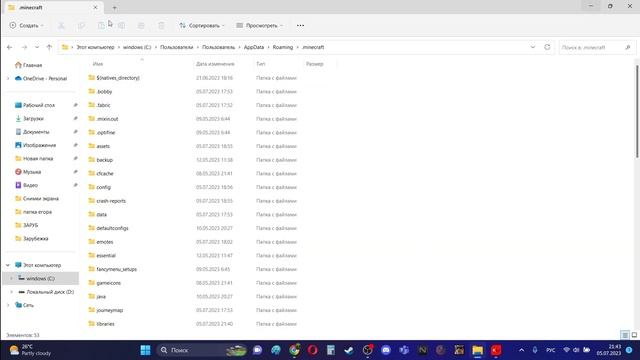Expand address bar history dropdown
The width and height of the screenshot is (640, 360).
click(x=533, y=47)
